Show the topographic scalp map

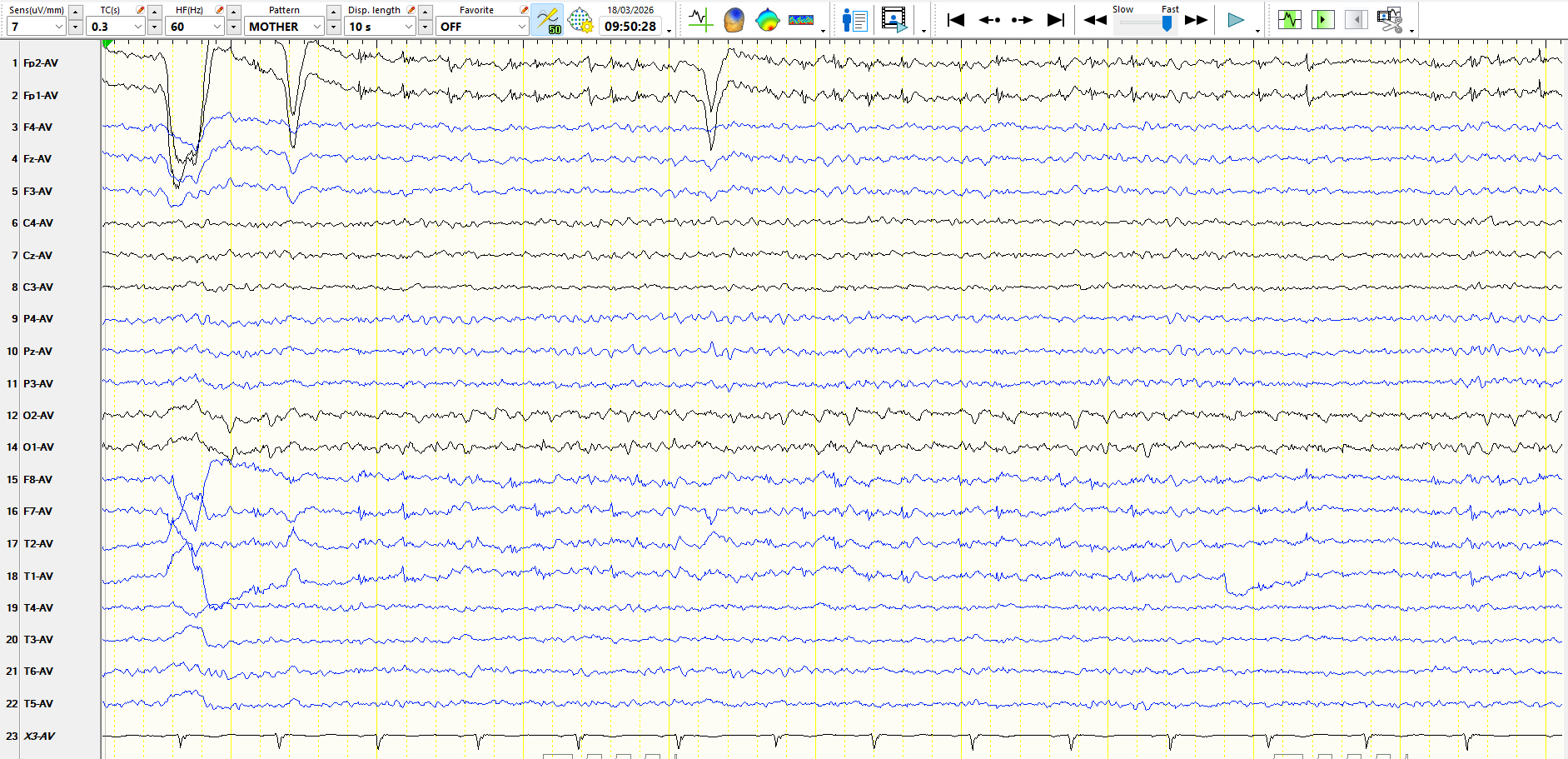point(767,19)
